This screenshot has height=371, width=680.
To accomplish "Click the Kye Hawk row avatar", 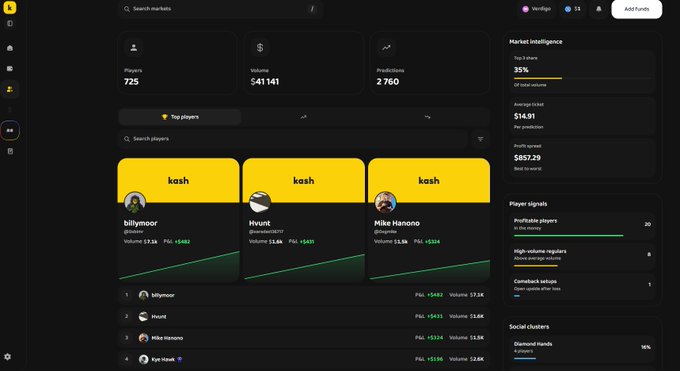I will 144,359.
